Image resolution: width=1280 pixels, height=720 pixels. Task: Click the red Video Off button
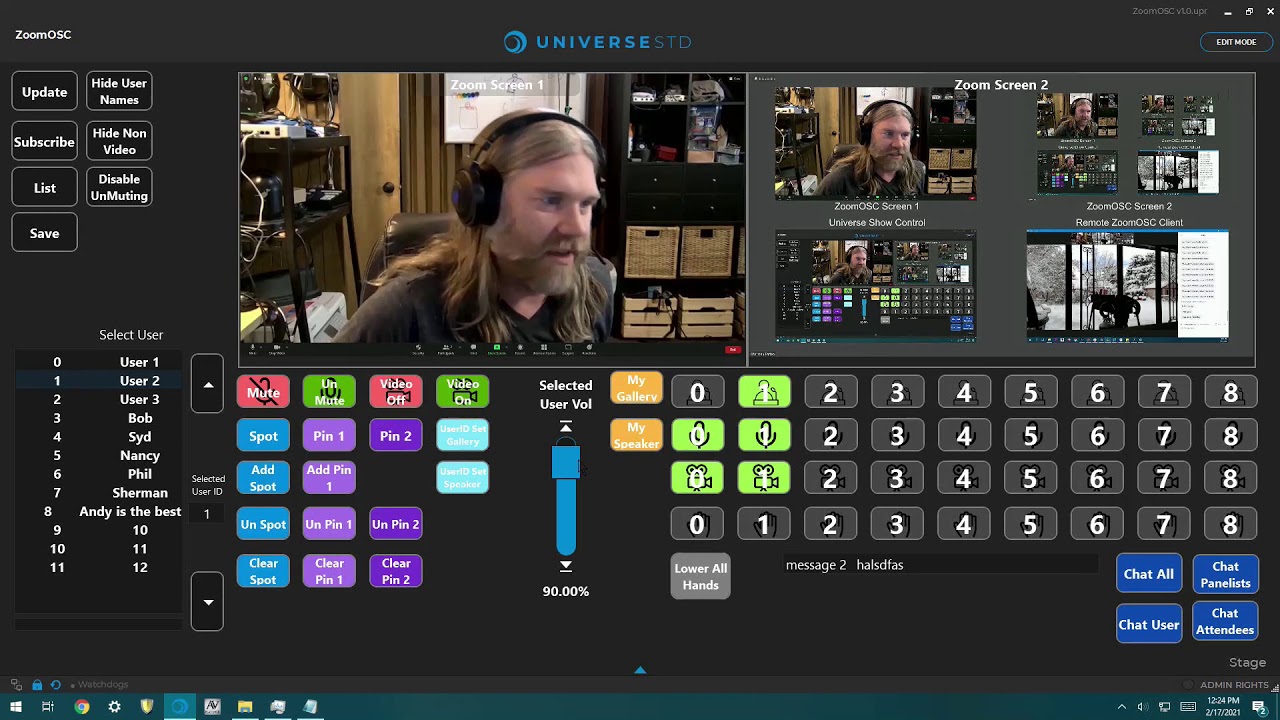(396, 392)
